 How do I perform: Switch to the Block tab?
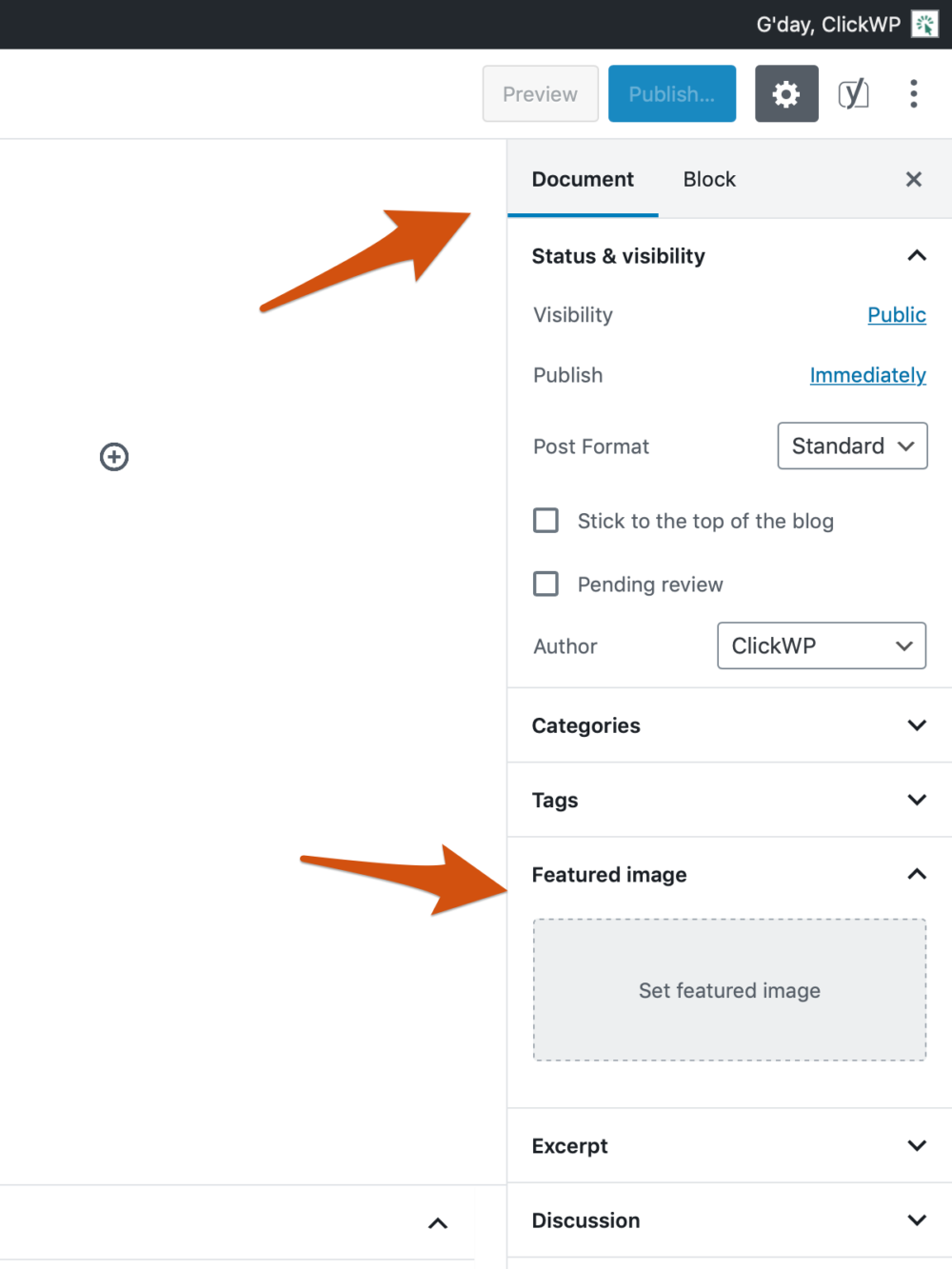coord(709,179)
